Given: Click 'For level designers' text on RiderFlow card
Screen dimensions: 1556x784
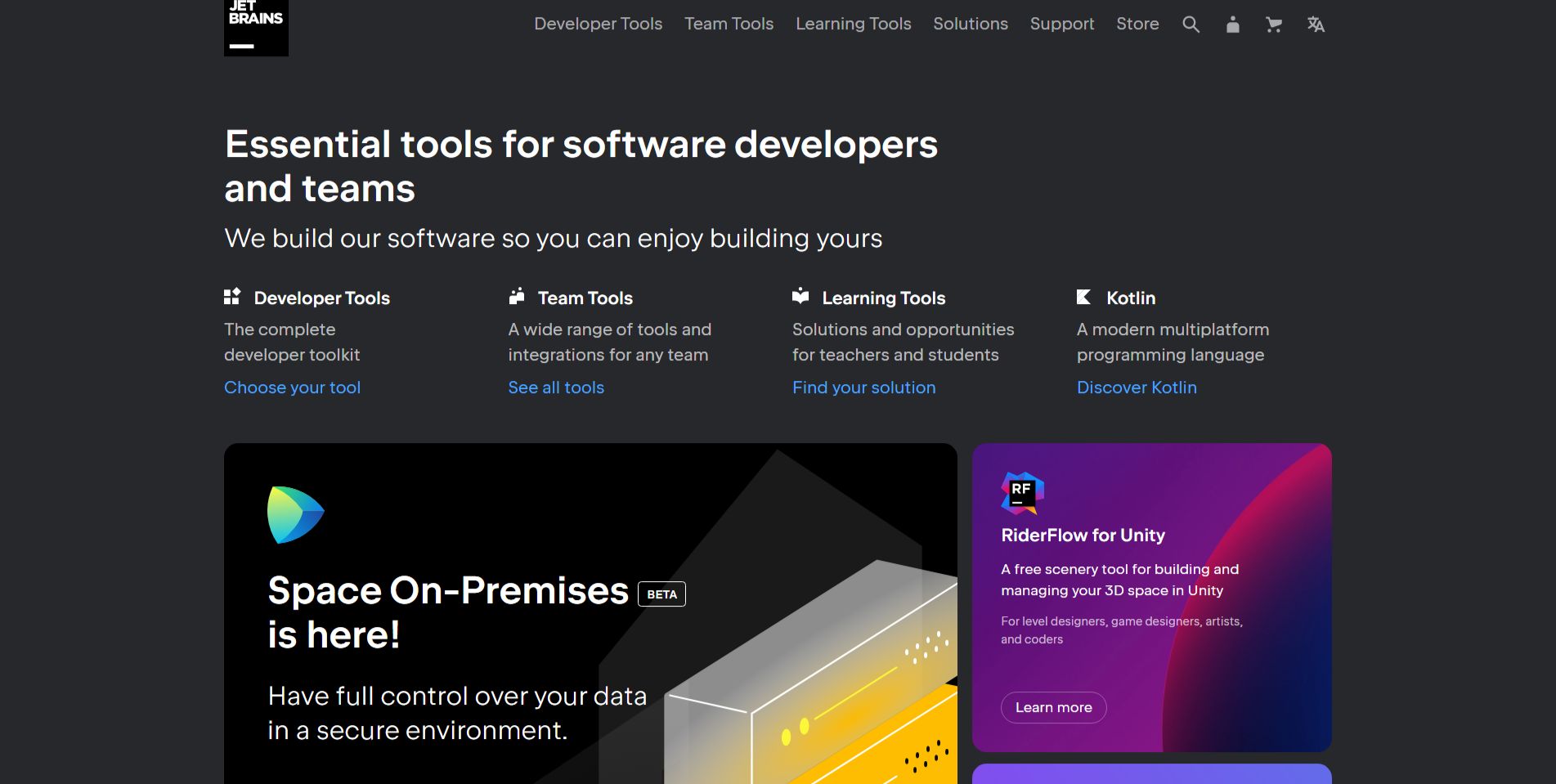Looking at the screenshot, I should [x=1122, y=630].
